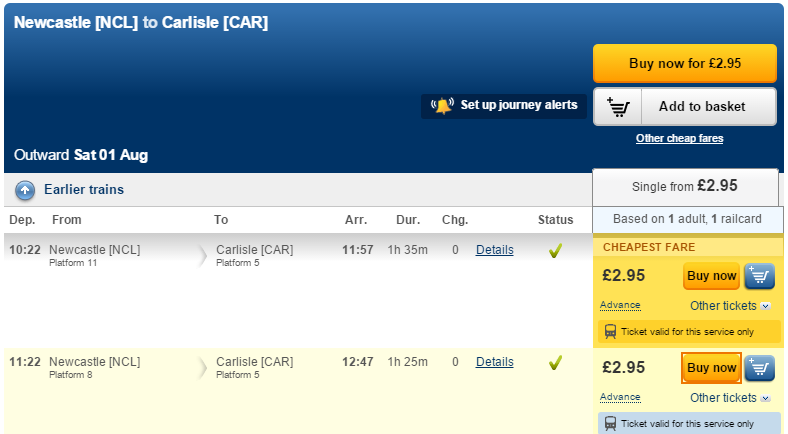The image size is (788, 434).
Task: Open the Earlier trains expander link
Action: point(84,189)
